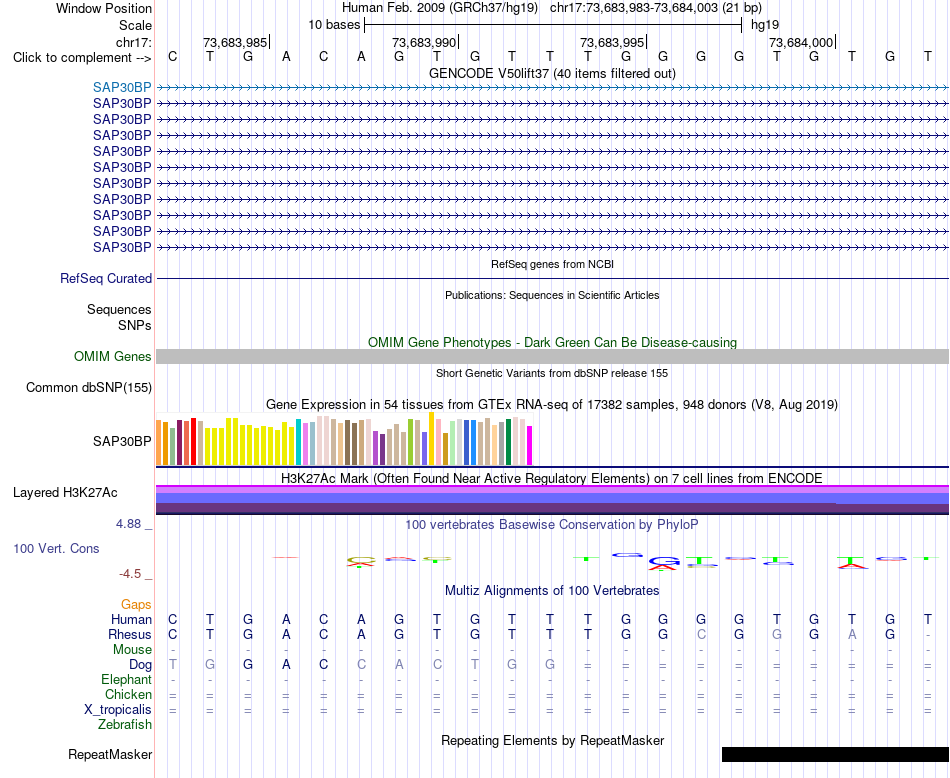The image size is (950, 778).
Task: Select the Chicken alignment row label
Action: tap(128, 694)
